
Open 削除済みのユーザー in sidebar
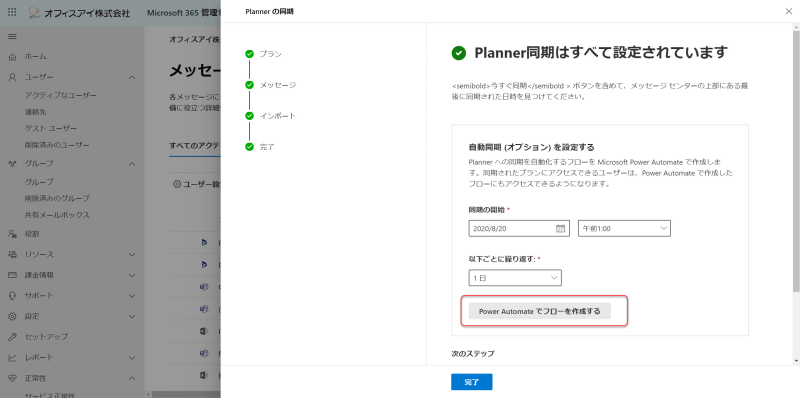coord(57,145)
